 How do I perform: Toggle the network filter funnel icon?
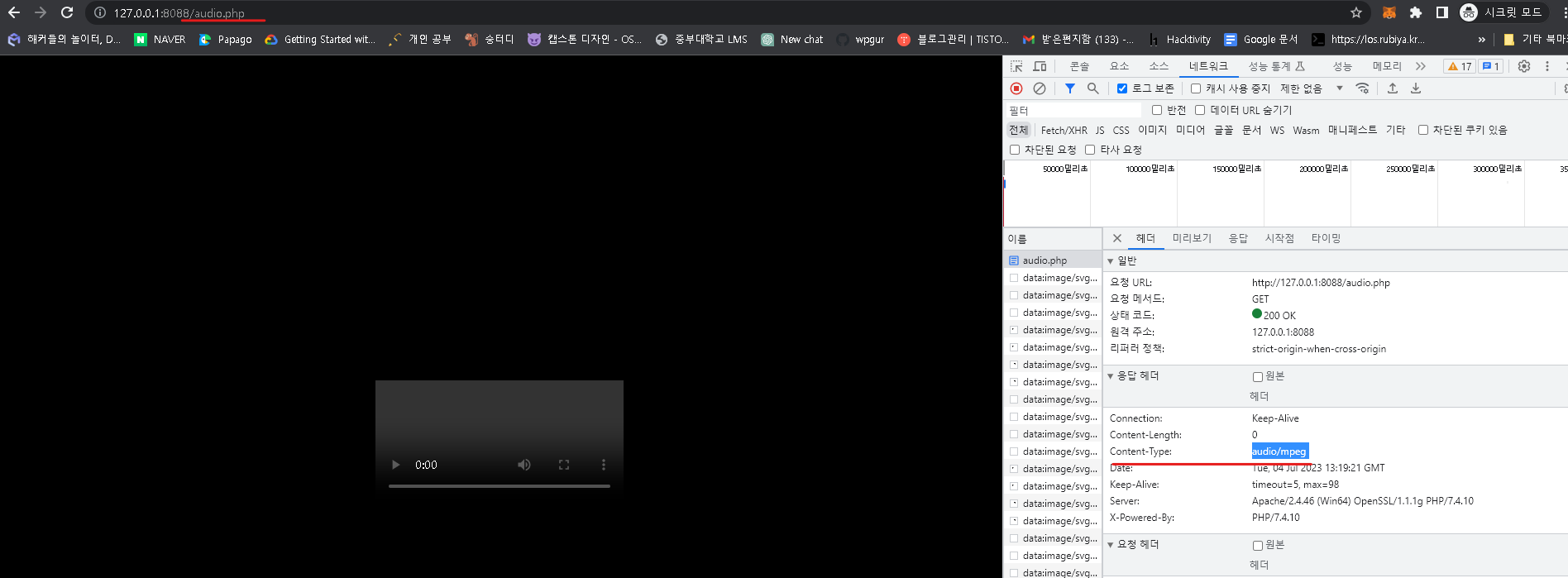pos(1070,88)
